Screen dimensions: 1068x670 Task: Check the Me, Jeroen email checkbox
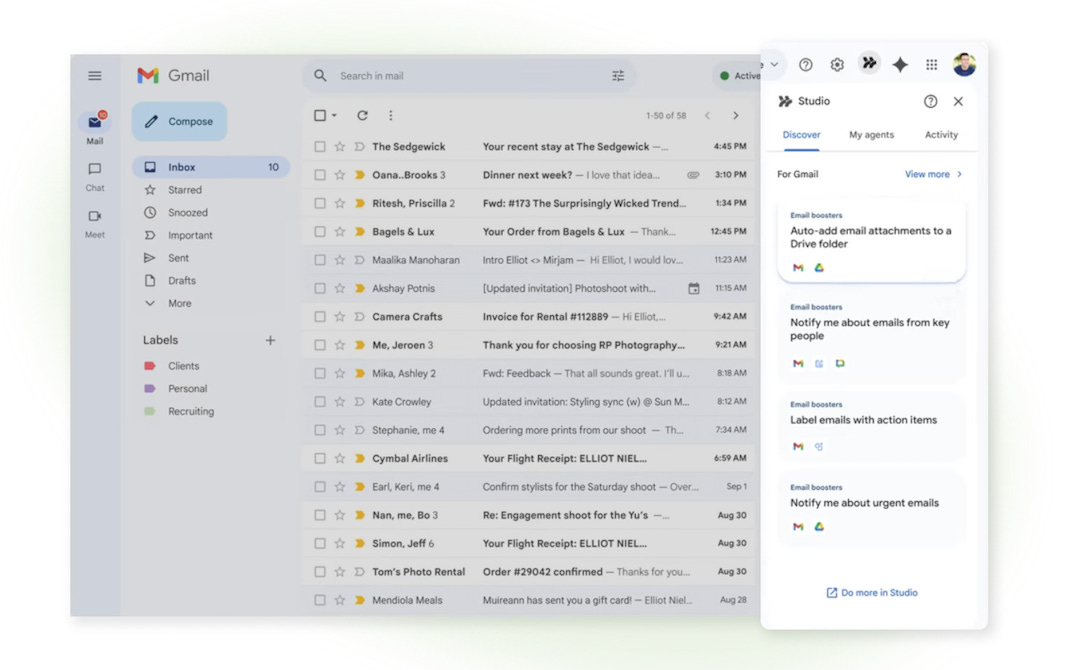click(319, 345)
